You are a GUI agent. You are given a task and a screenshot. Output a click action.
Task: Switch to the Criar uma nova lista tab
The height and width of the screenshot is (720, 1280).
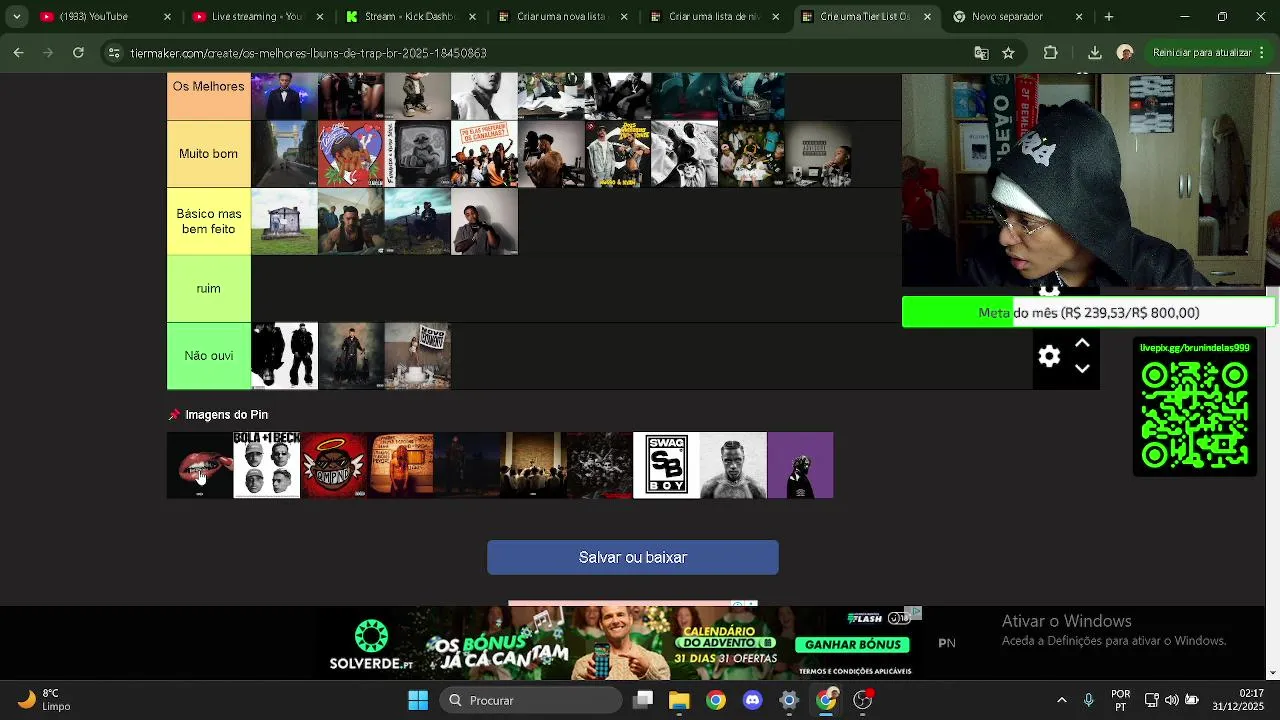click(x=562, y=16)
